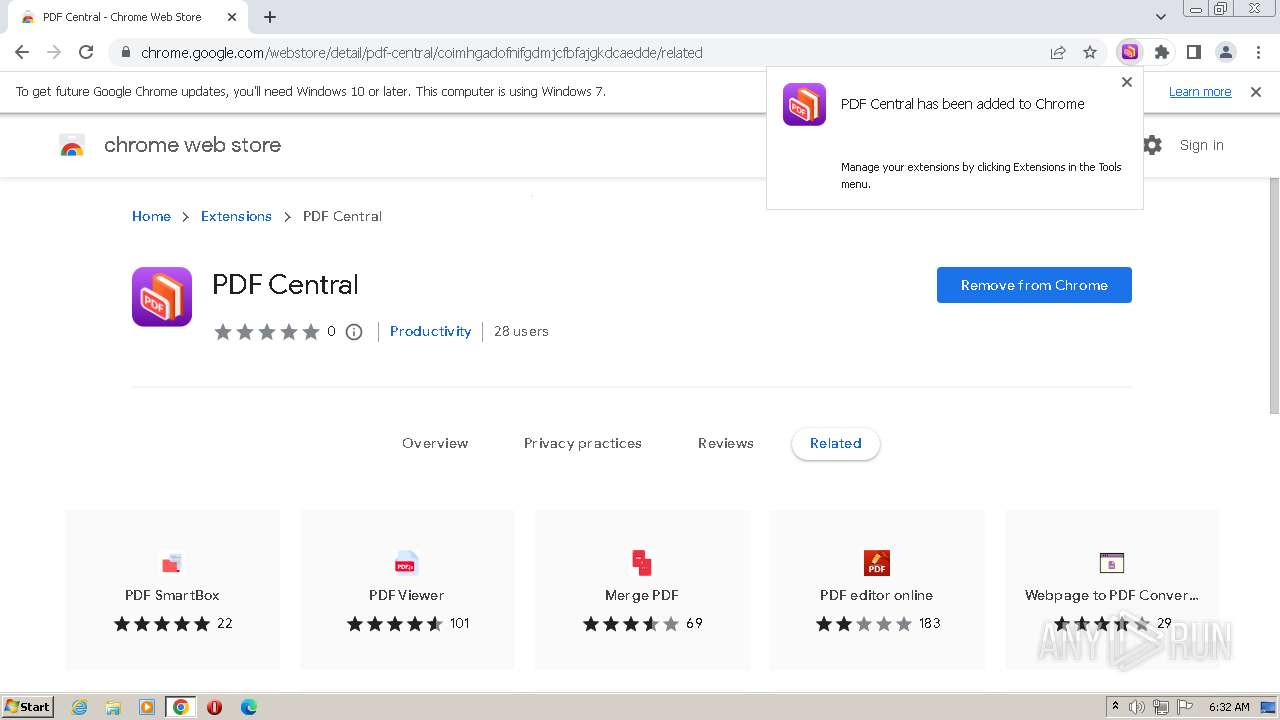Open the Learn more link
The image size is (1280, 720).
[x=1200, y=91]
